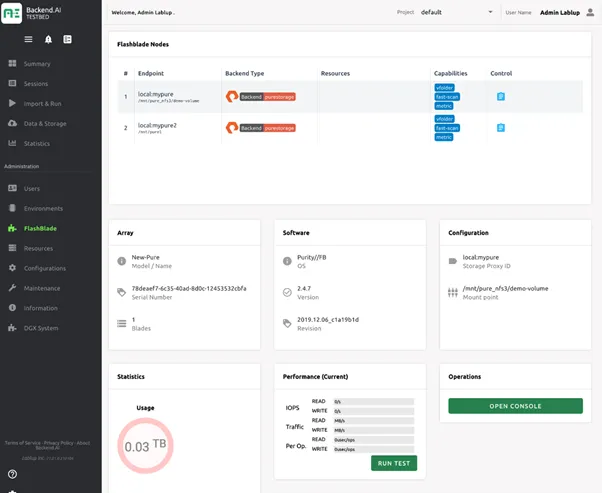The height and width of the screenshot is (493, 602).
Task: Open the Project default dropdown
Action: coord(456,12)
